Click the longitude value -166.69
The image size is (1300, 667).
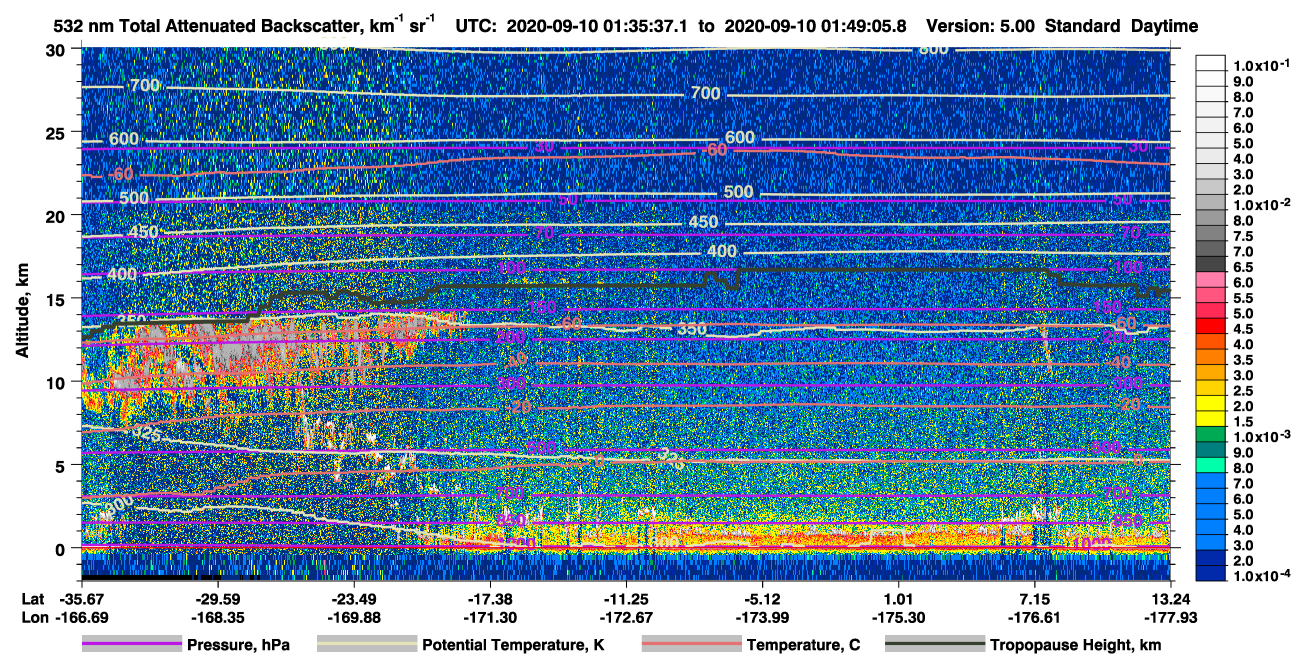click(x=81, y=617)
